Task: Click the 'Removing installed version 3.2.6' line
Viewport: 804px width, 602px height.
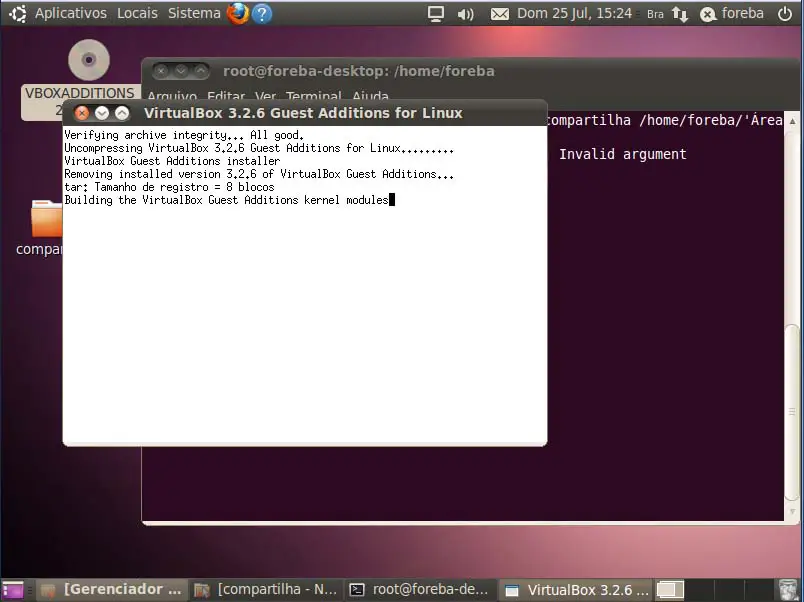Action: click(259, 174)
